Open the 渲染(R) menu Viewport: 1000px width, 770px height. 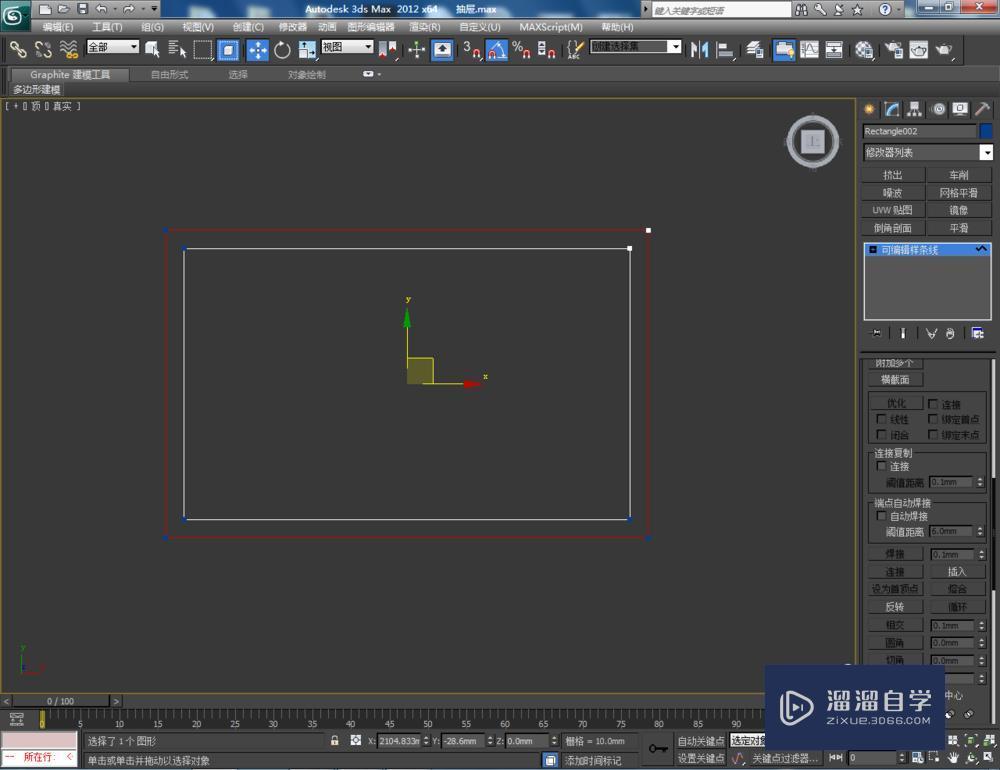click(423, 27)
